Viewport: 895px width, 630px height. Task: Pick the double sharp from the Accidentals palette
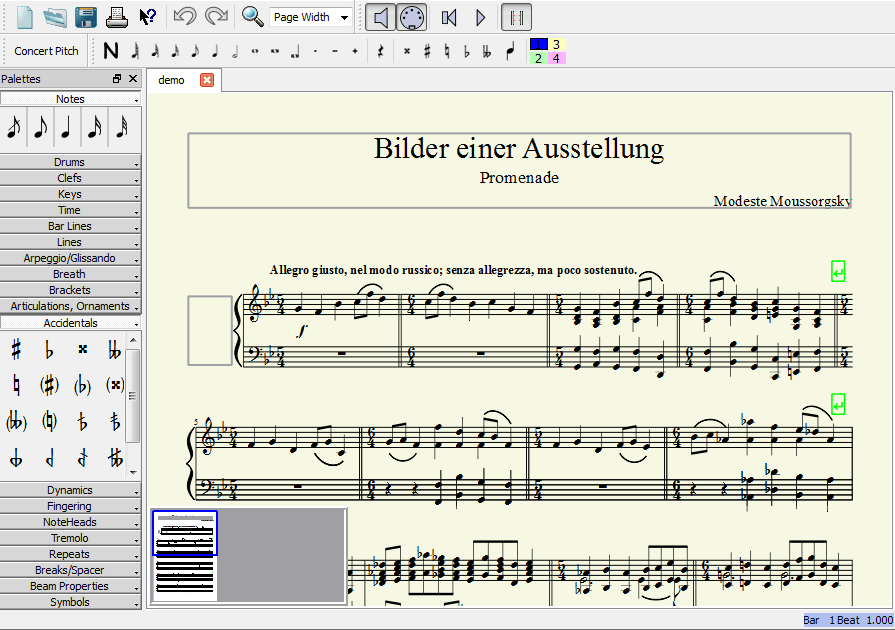point(82,350)
